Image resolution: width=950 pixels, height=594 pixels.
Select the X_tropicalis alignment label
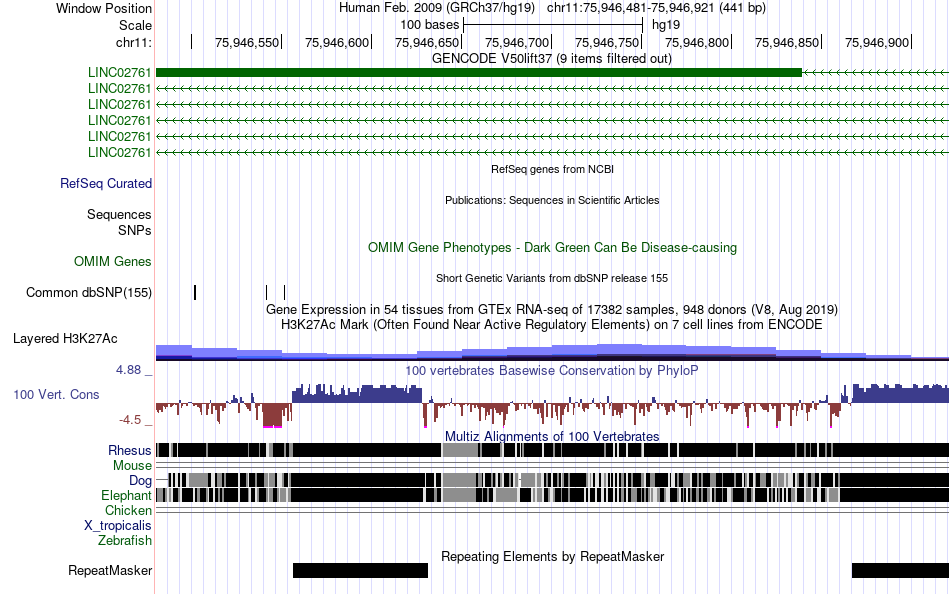tap(118, 526)
